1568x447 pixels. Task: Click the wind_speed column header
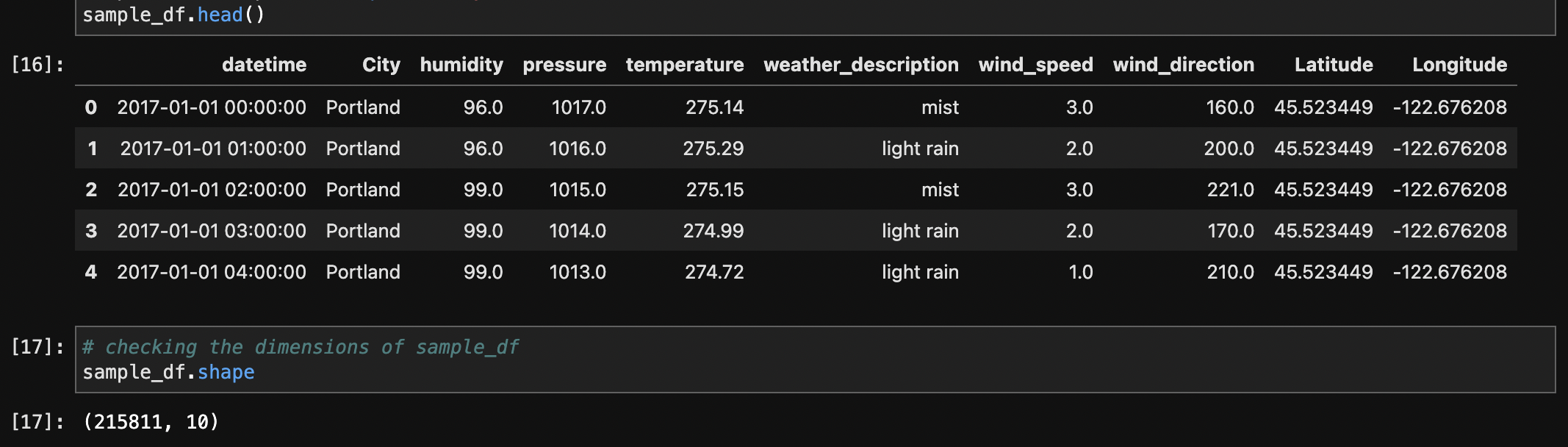click(1036, 65)
